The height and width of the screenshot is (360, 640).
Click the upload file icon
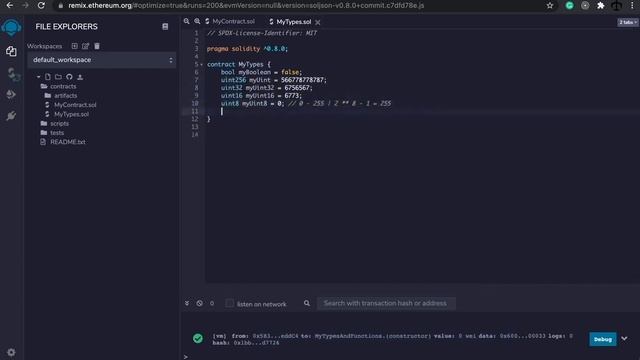click(80, 77)
